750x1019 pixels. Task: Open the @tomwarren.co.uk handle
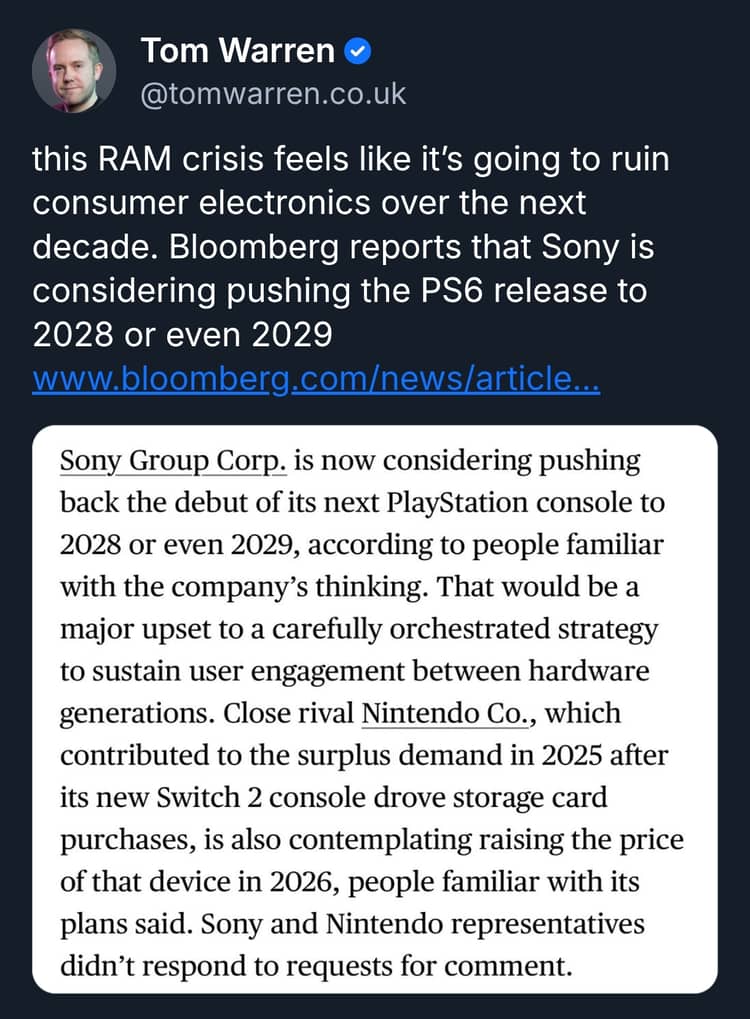pos(273,93)
